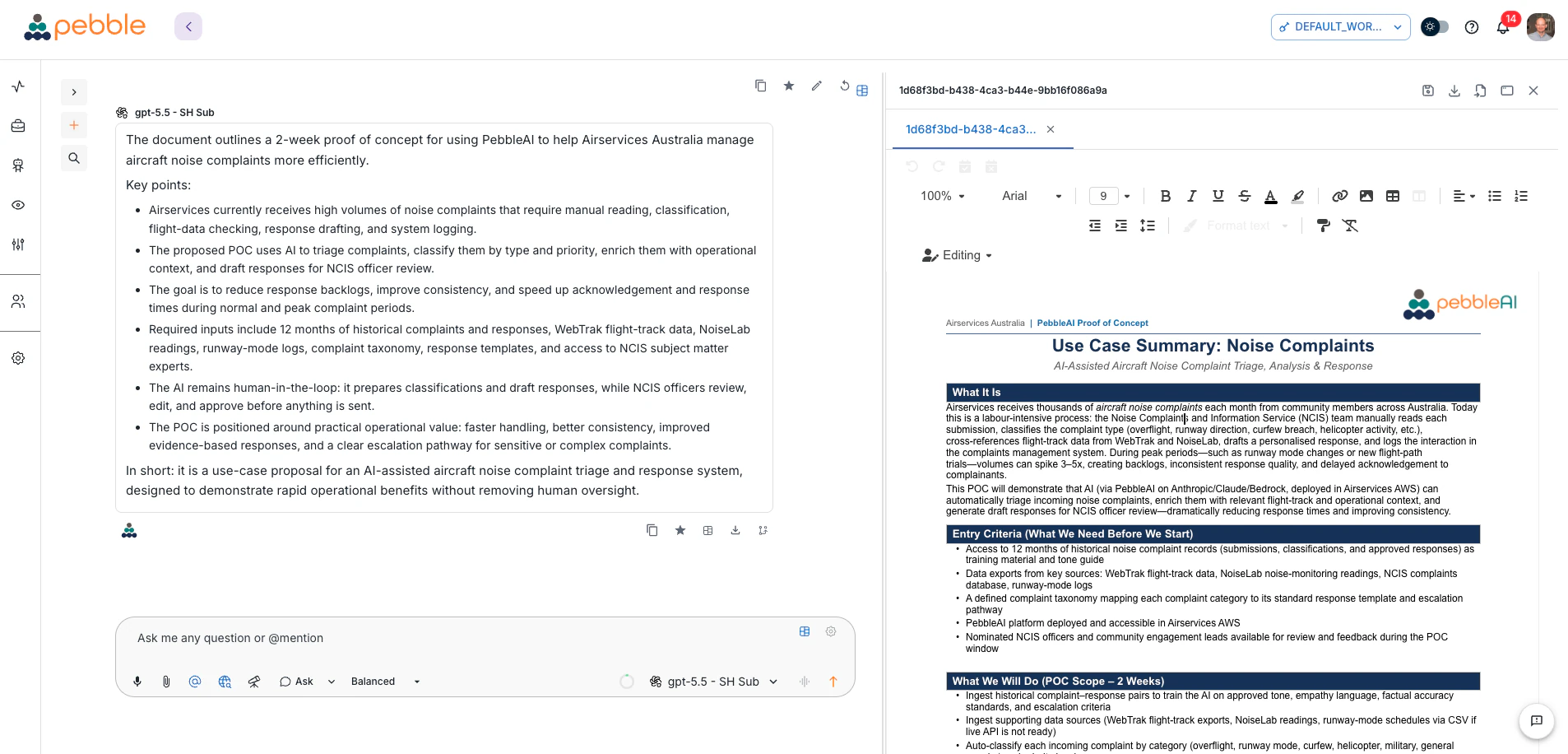
Task: Expand the chat list panel arrow
Action: click(74, 92)
